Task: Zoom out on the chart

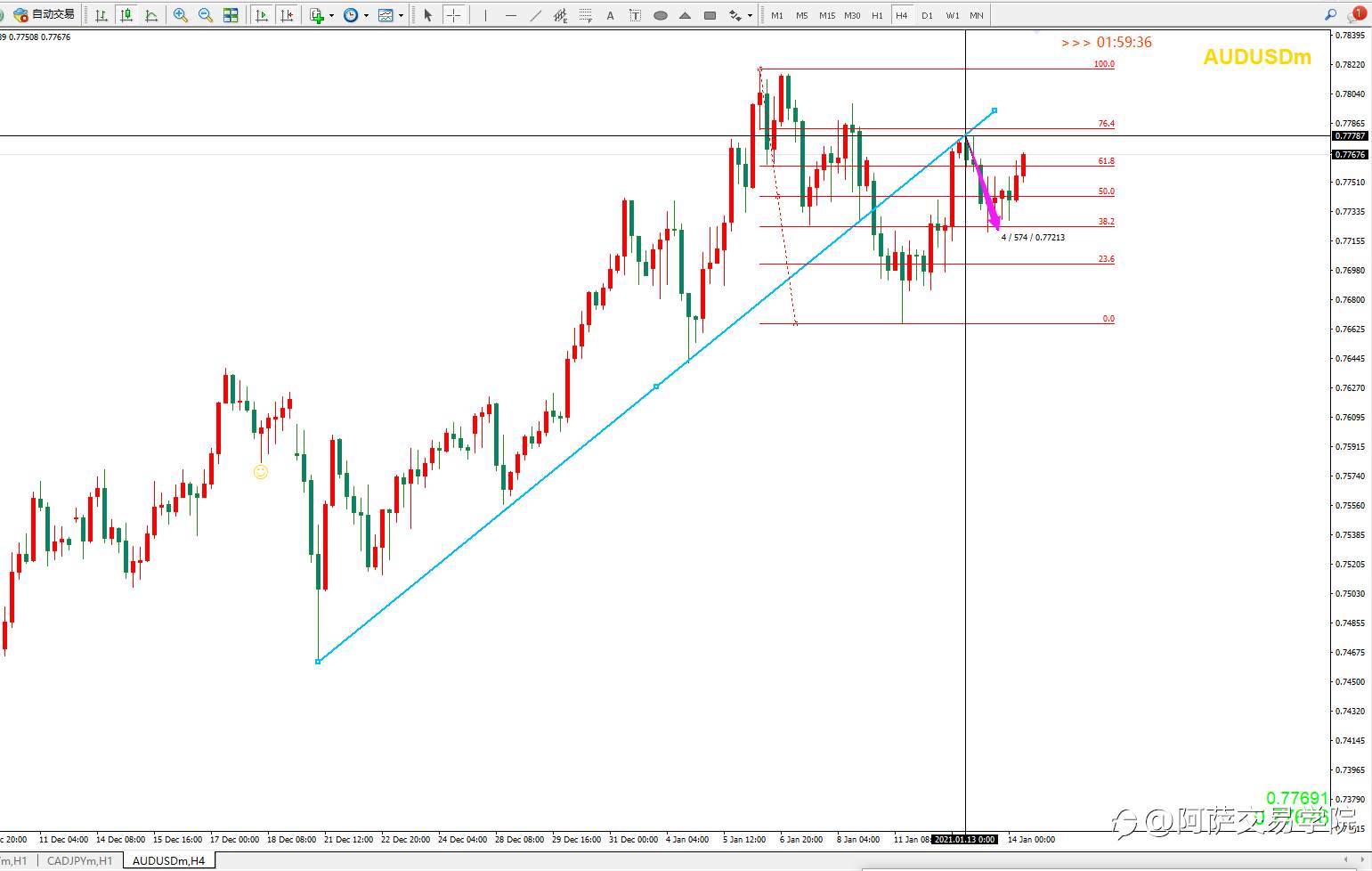Action: [x=206, y=15]
